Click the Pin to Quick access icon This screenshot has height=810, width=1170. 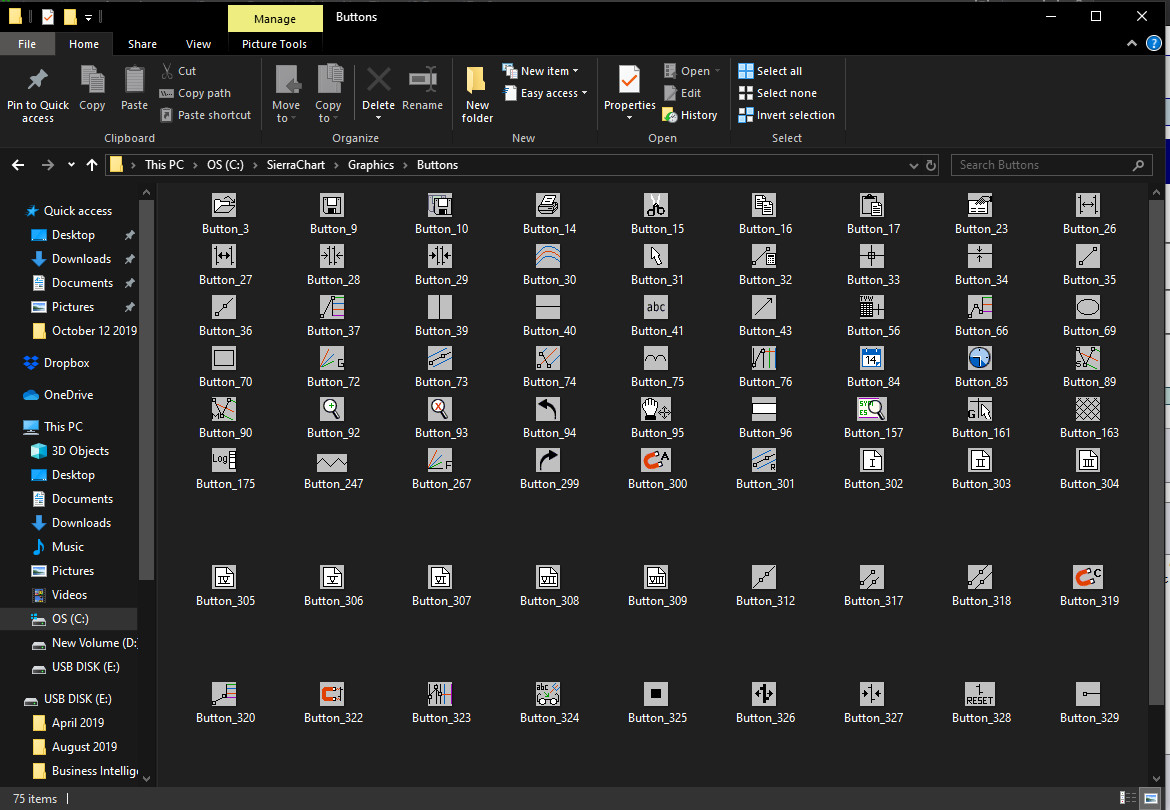(x=37, y=80)
